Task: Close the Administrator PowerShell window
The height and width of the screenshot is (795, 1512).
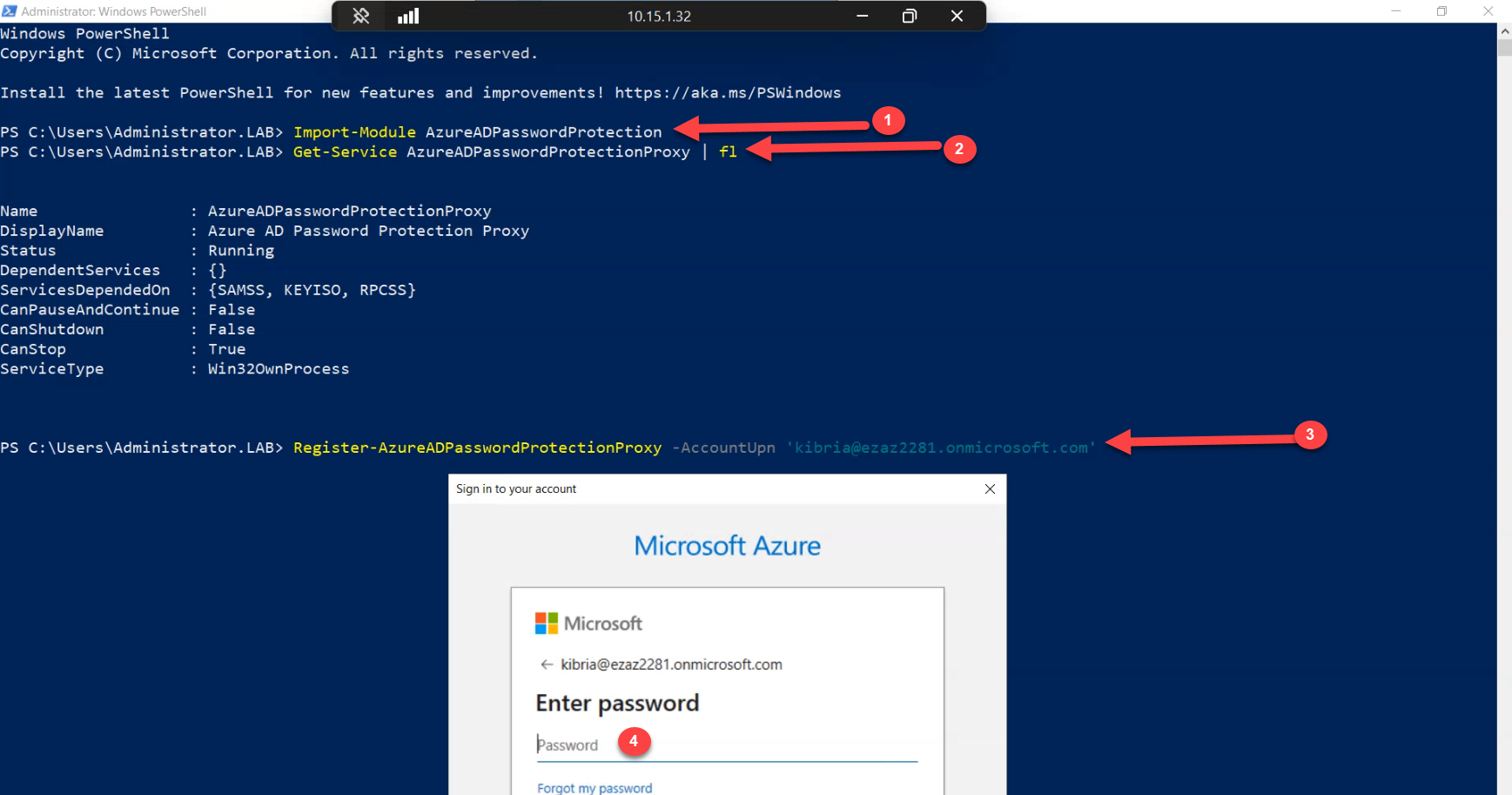Action: (1488, 11)
